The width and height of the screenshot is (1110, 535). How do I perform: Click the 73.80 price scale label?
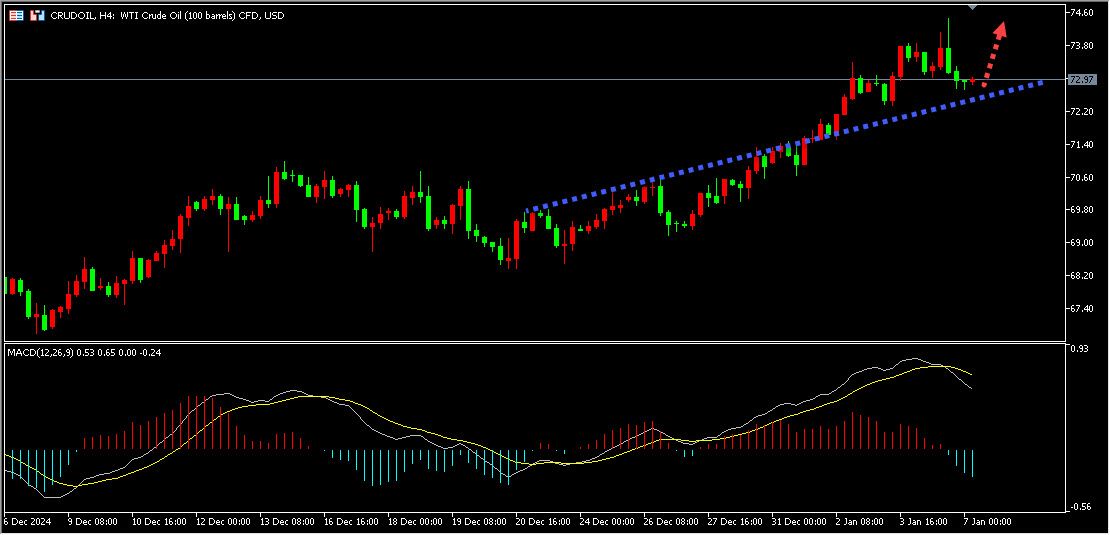coord(1081,46)
